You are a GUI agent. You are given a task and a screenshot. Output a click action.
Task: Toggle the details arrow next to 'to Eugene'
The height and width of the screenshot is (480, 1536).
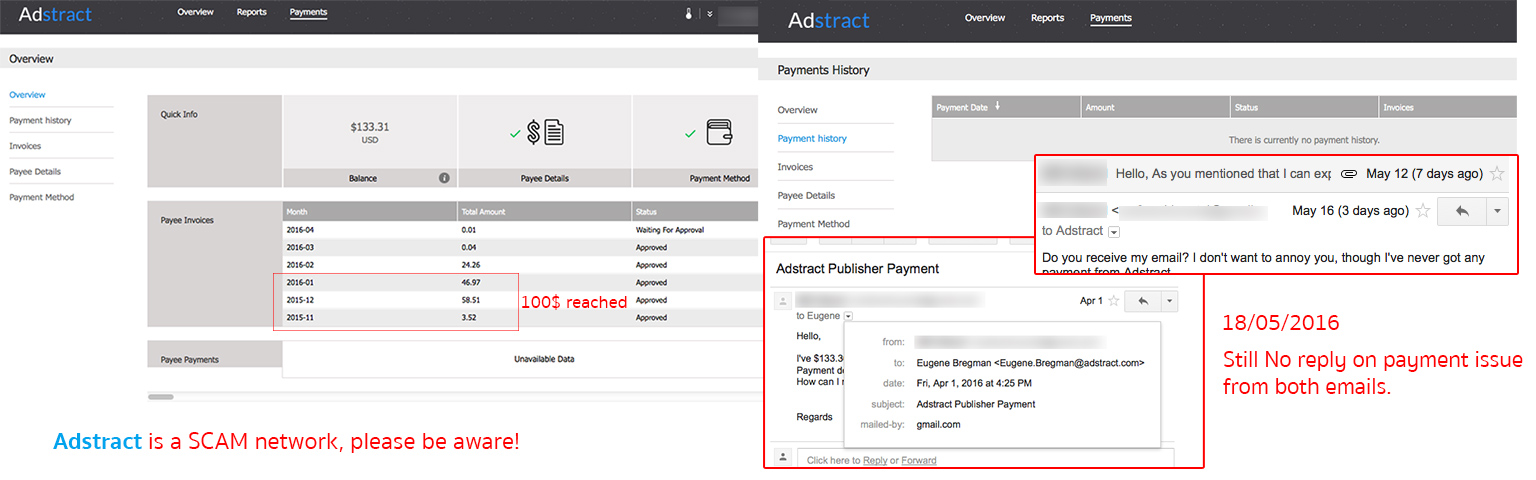coord(849,316)
